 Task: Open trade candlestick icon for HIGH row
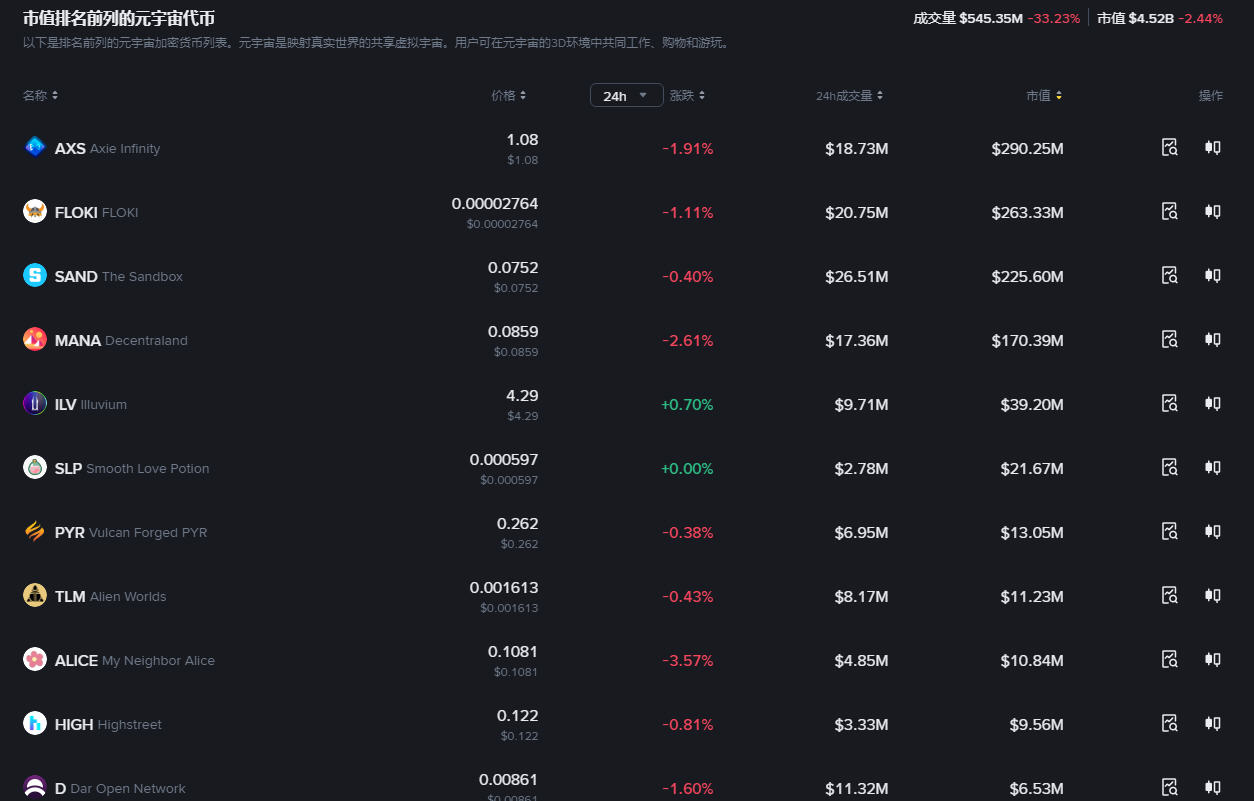pos(1213,723)
